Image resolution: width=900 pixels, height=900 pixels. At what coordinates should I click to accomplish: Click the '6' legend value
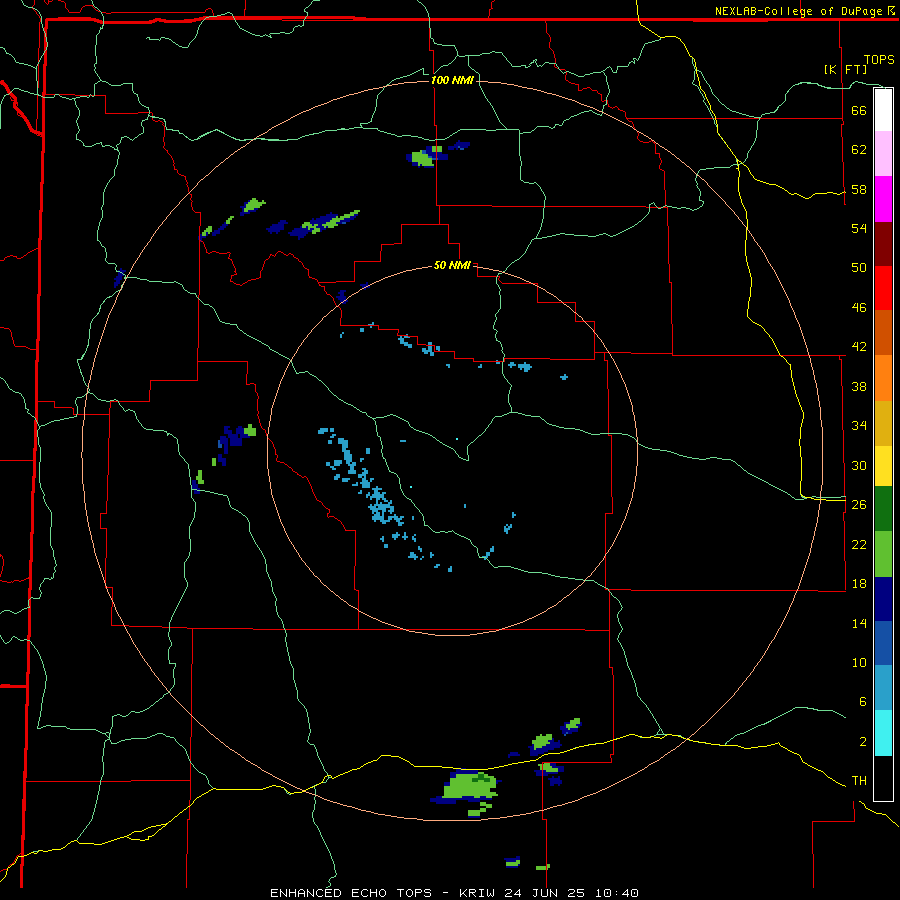click(863, 702)
